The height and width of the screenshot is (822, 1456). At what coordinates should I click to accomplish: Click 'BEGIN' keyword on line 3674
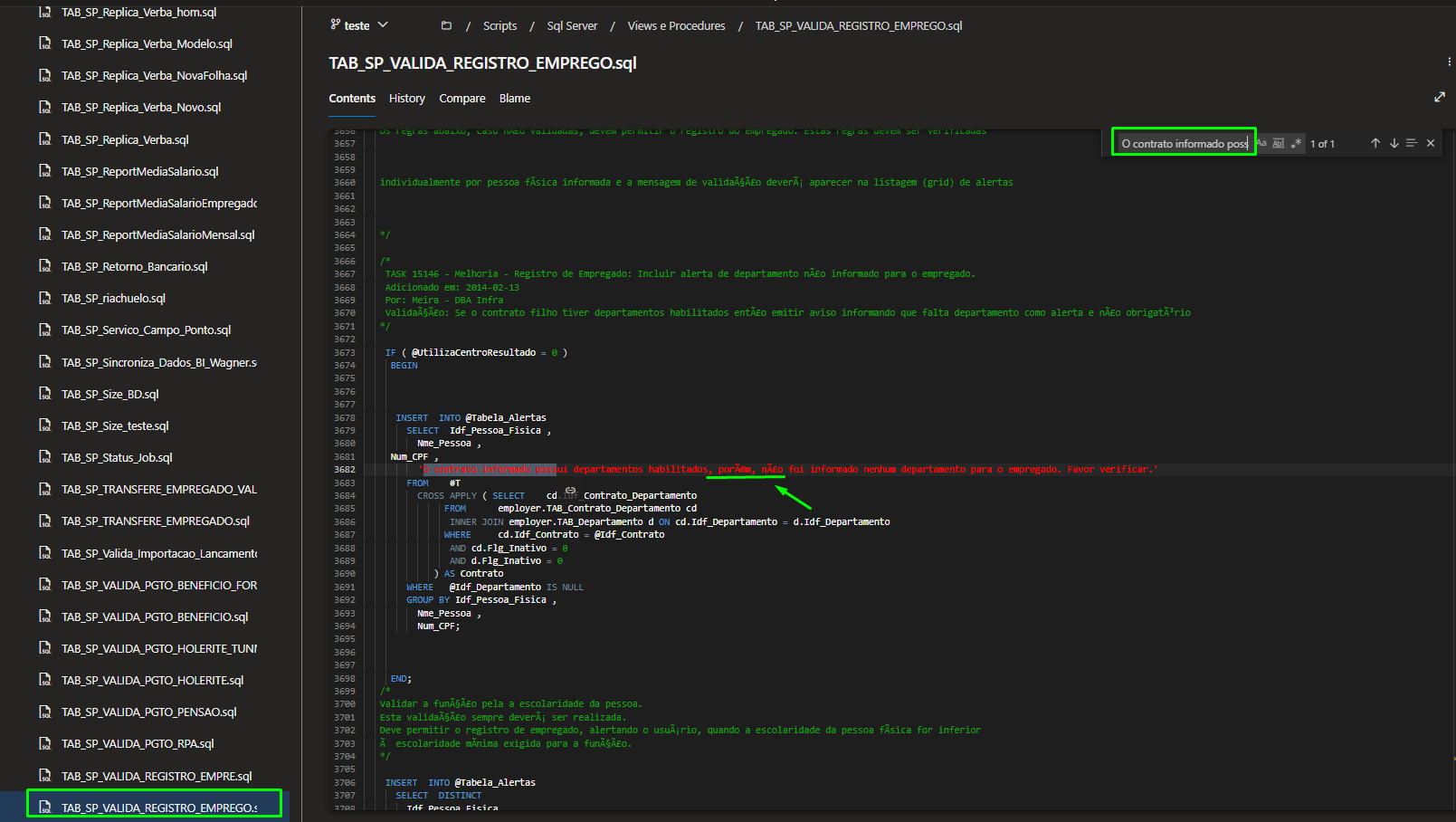(404, 366)
